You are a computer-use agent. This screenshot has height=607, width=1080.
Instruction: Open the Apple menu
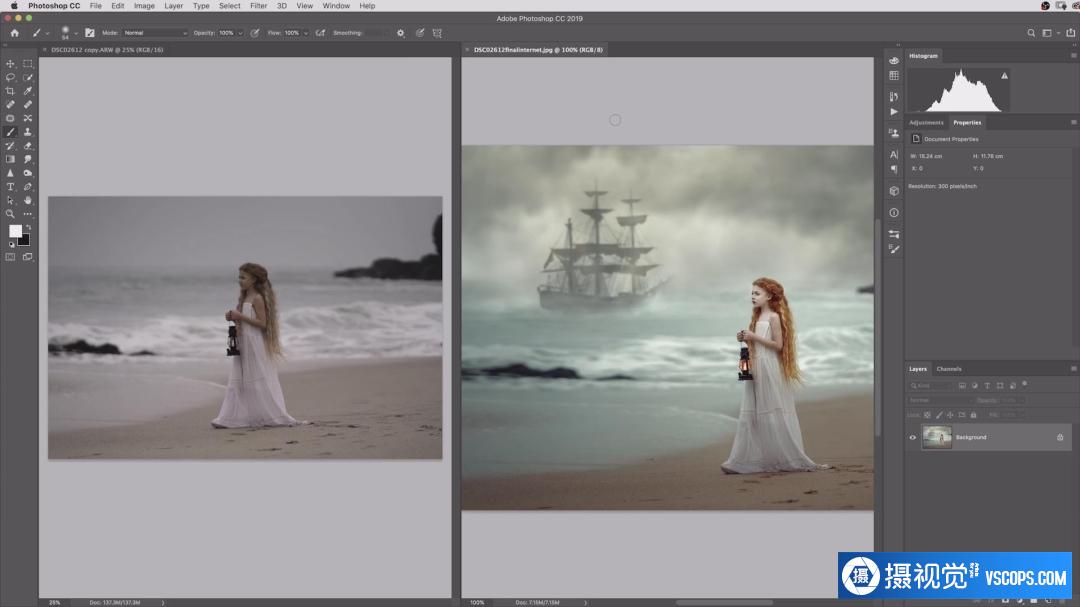tap(14, 6)
